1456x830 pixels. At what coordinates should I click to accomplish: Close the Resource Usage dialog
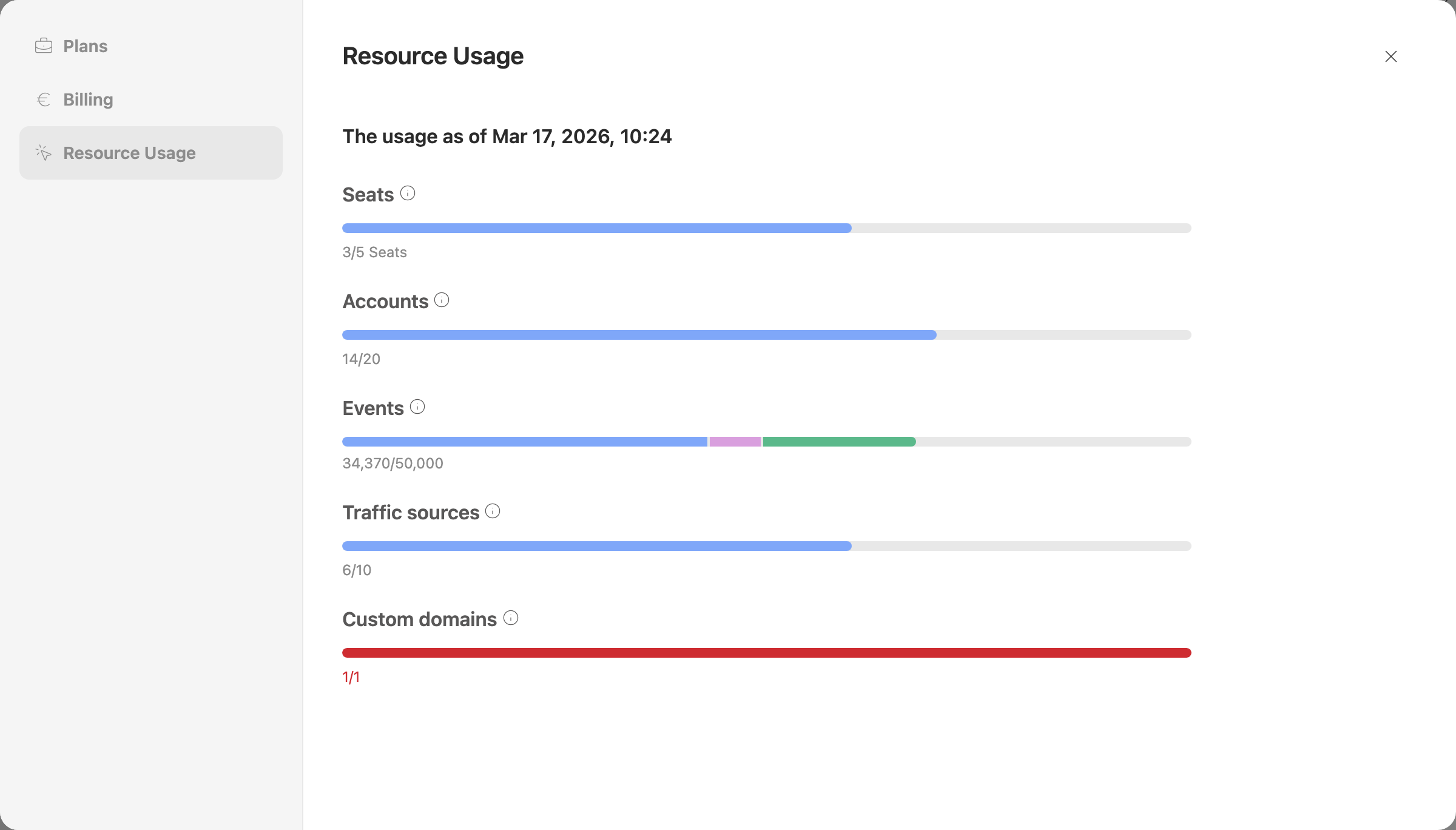point(1391,56)
